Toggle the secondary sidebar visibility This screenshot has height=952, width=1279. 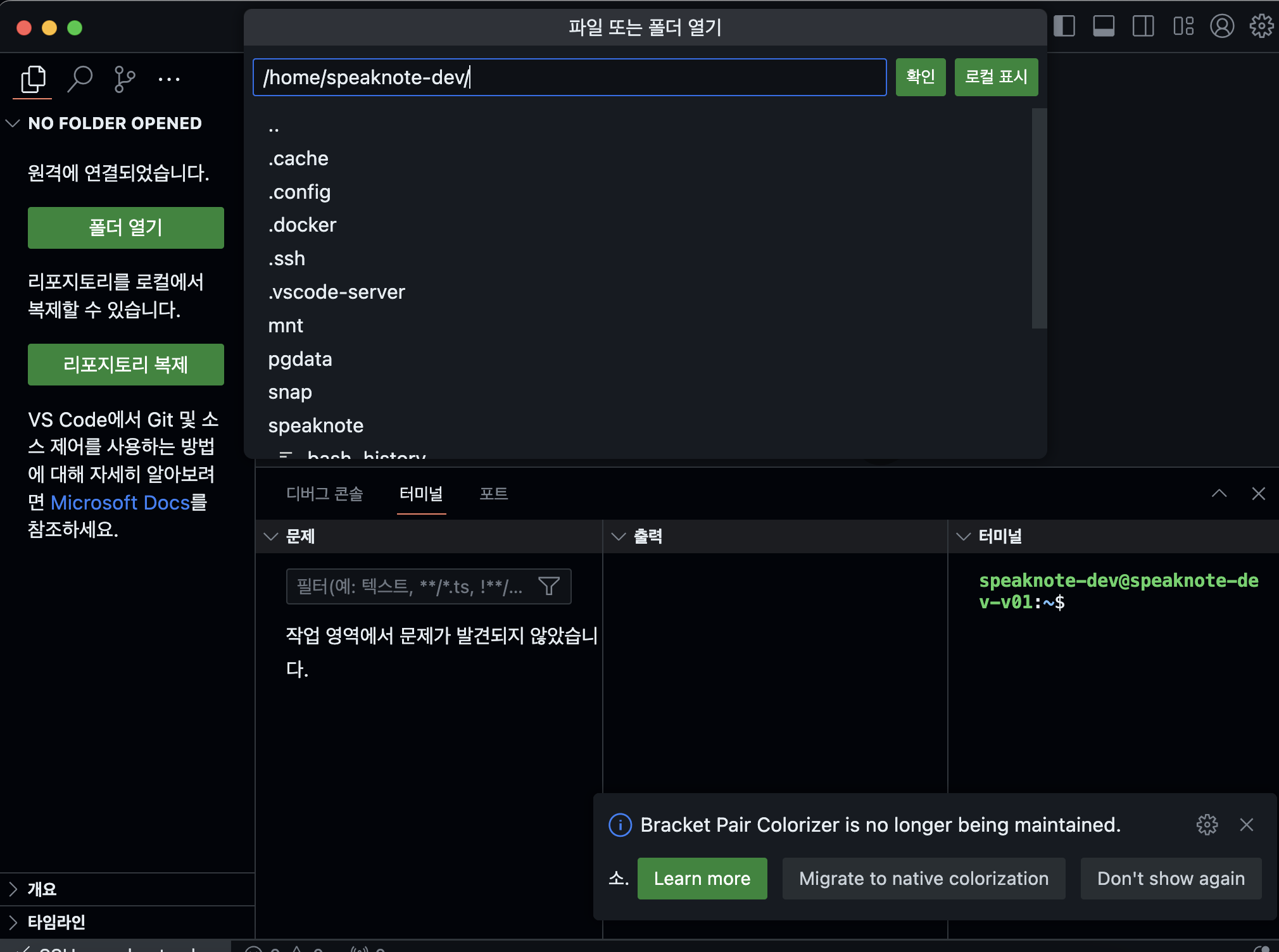(x=1143, y=27)
